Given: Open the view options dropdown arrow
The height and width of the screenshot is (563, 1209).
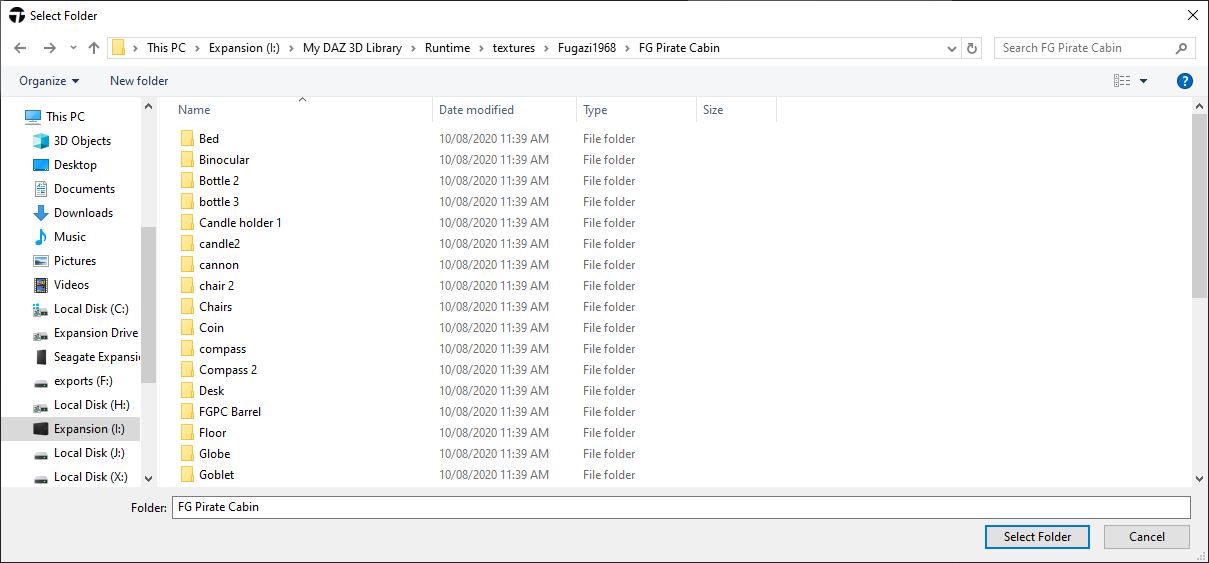Looking at the screenshot, I should (x=1144, y=81).
